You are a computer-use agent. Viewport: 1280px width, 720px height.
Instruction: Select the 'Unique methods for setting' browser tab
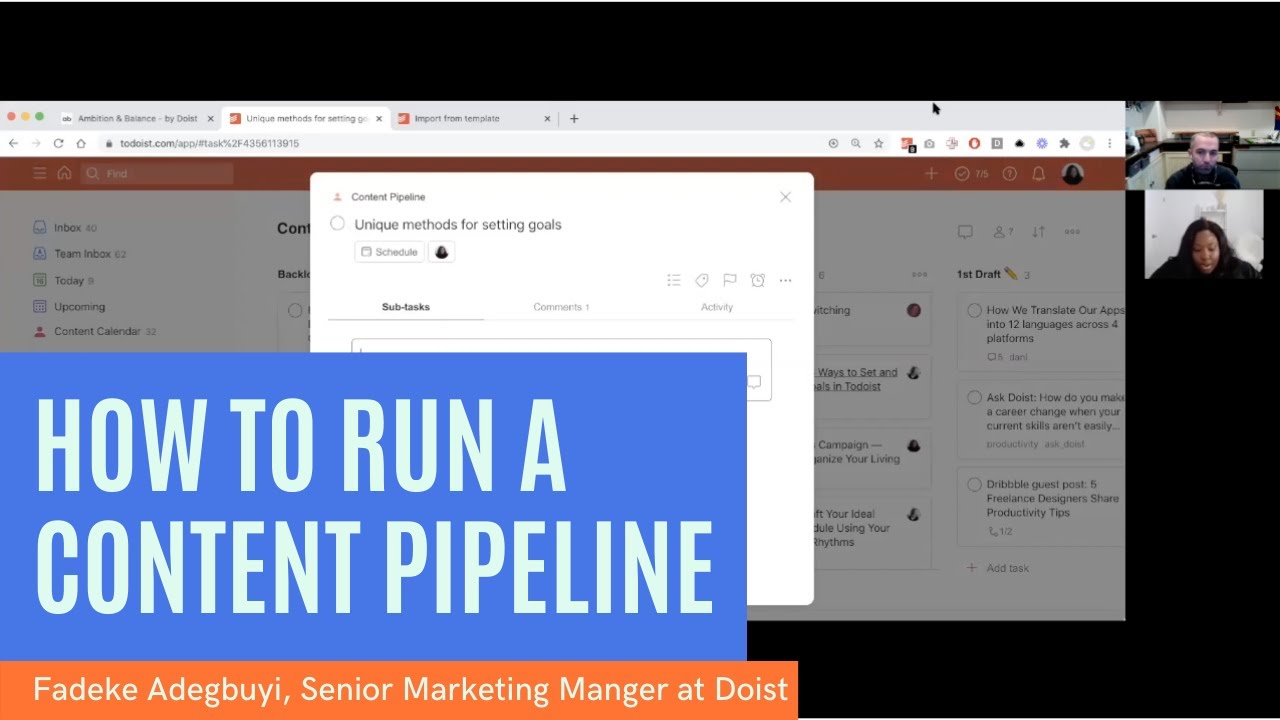tap(305, 118)
